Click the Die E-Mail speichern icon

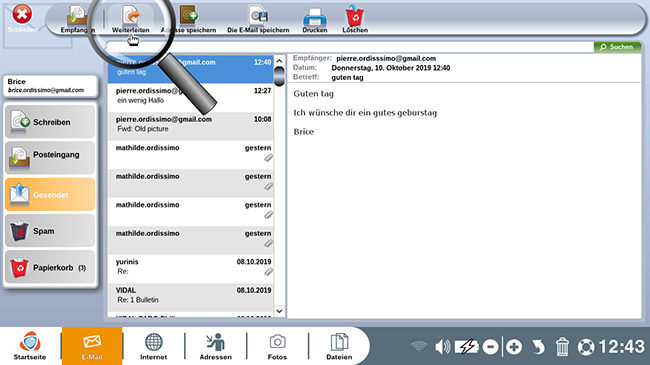tap(258, 16)
